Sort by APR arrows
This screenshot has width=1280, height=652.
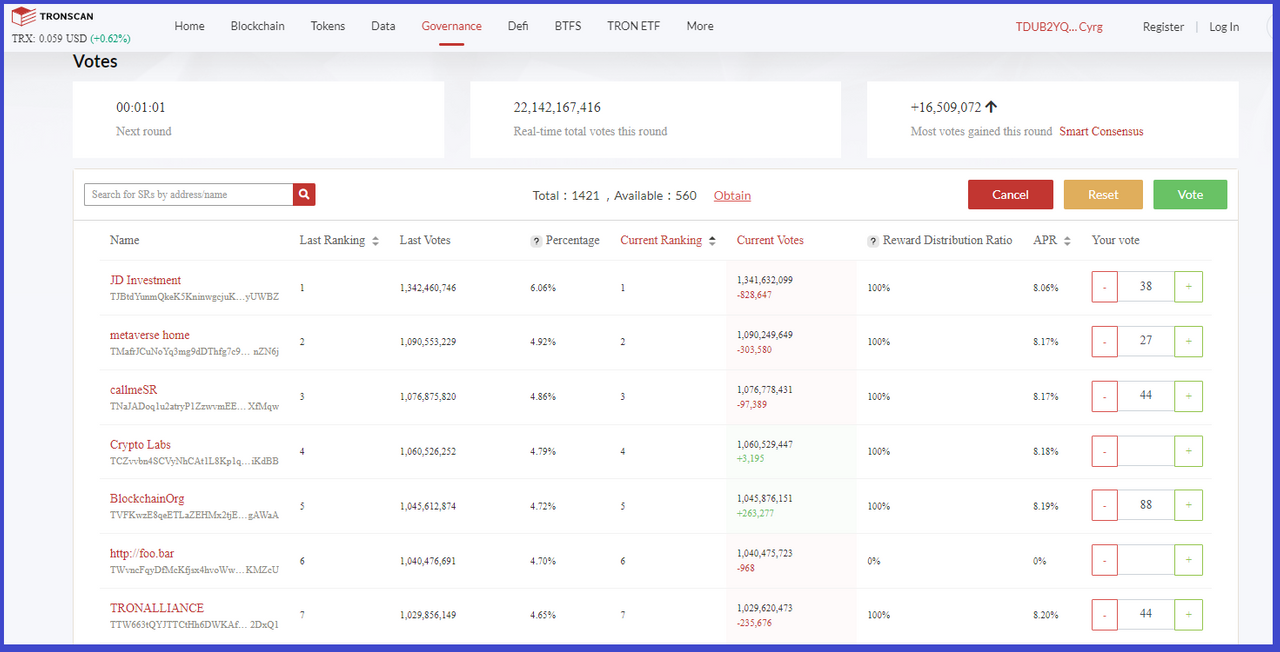click(x=1068, y=241)
